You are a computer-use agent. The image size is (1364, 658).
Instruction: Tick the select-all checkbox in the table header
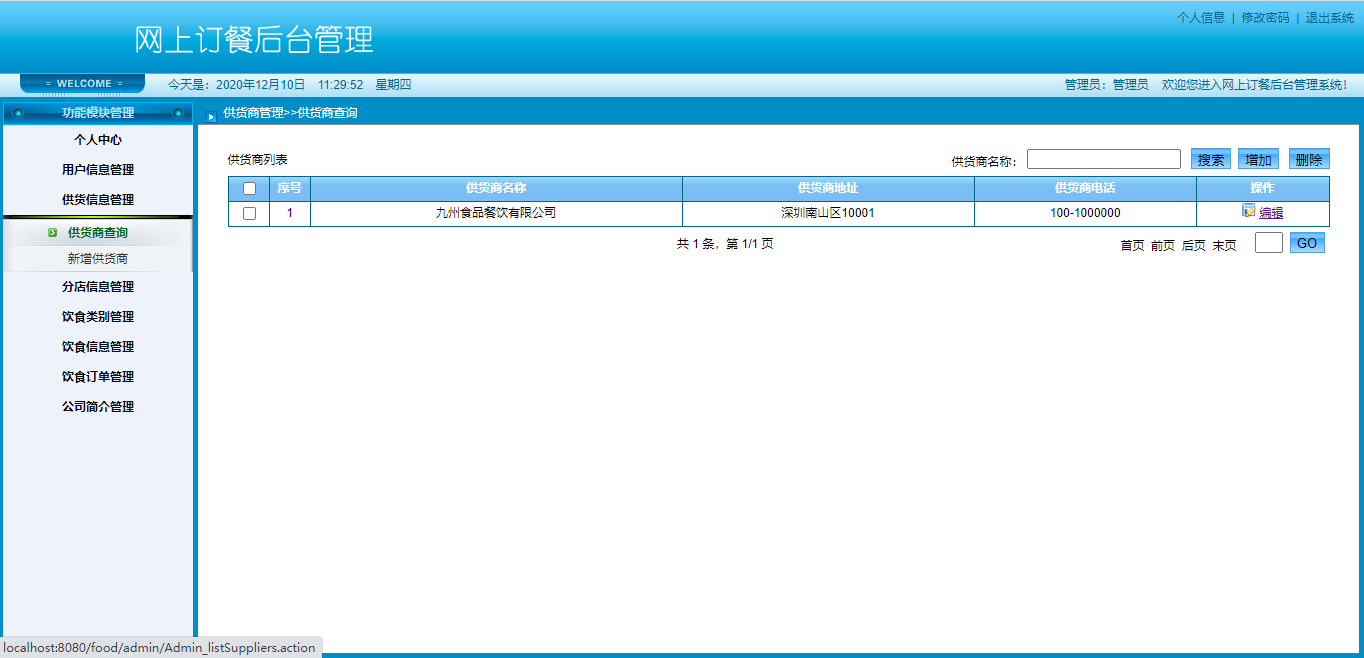click(x=249, y=188)
